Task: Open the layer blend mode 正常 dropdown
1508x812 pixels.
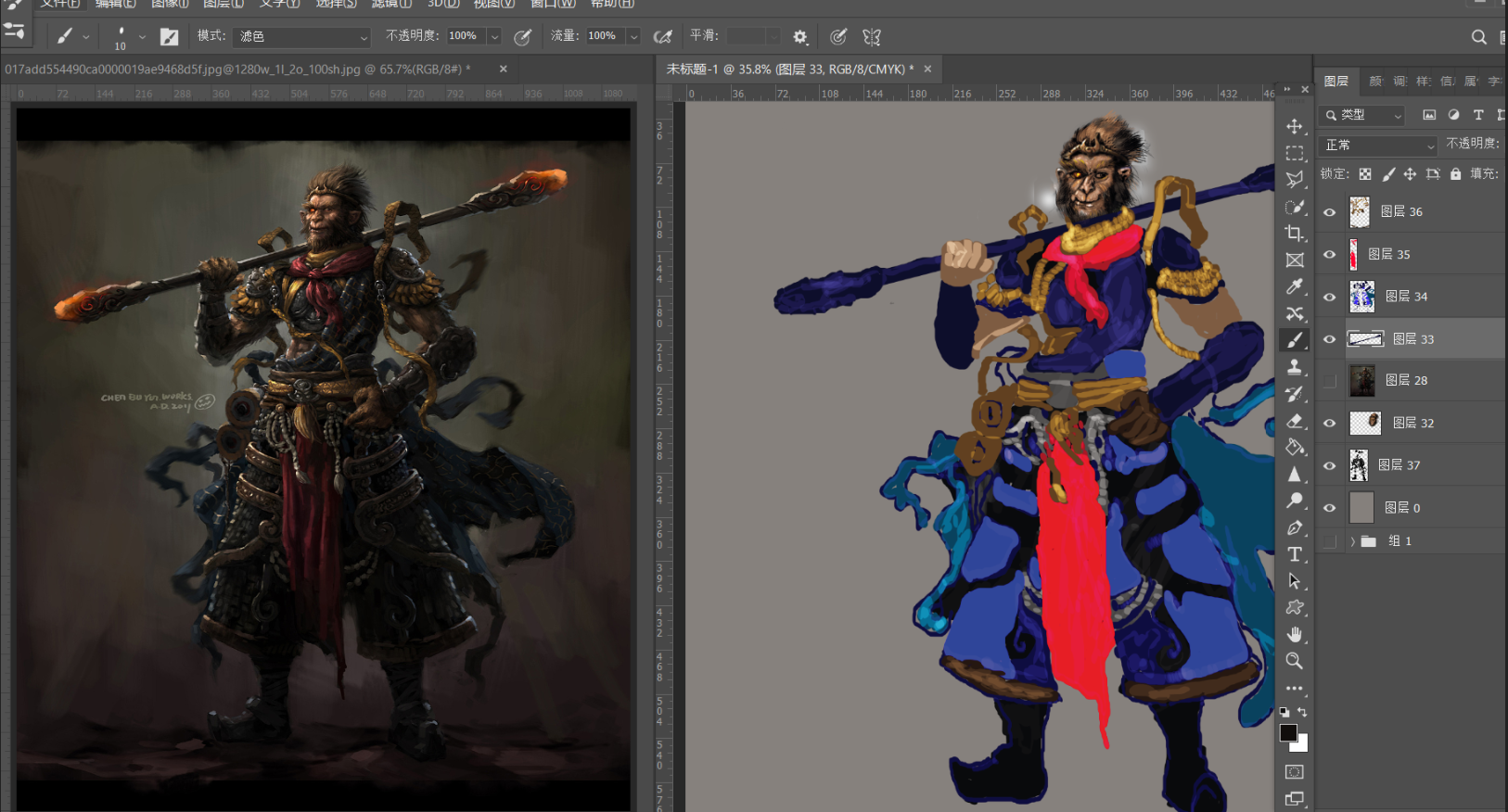Action: click(1378, 146)
